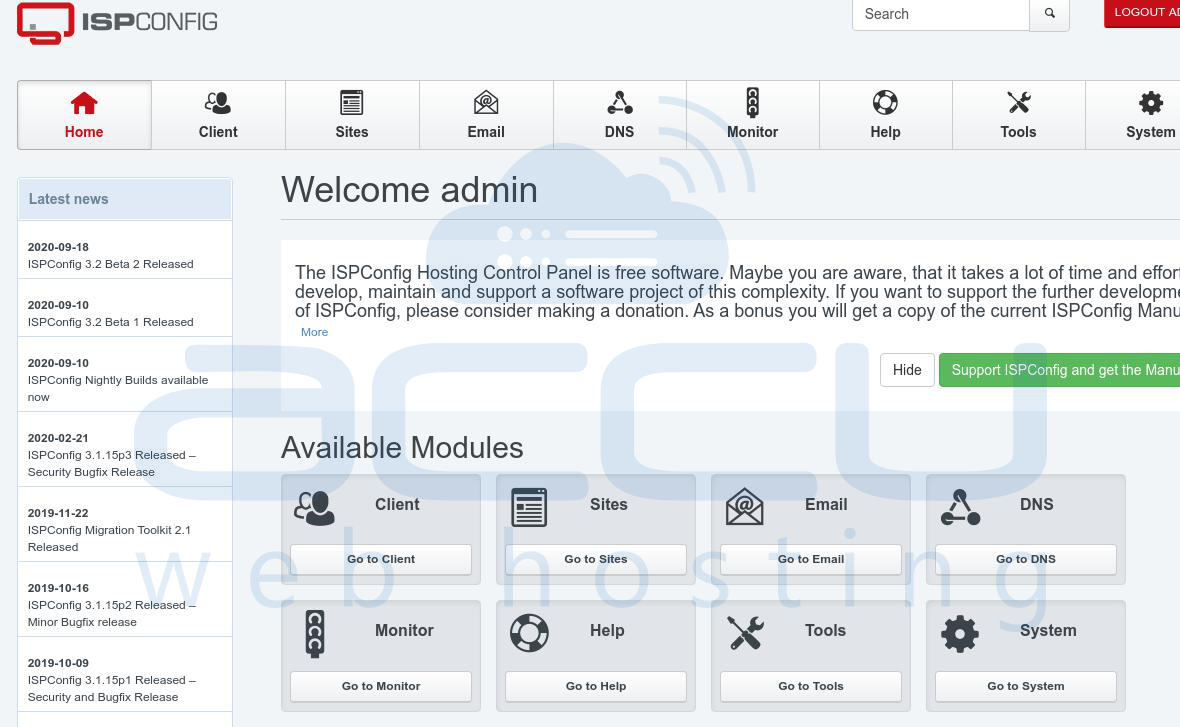Switch to the DNS tab label
This screenshot has height=727, width=1180.
coord(619,132)
